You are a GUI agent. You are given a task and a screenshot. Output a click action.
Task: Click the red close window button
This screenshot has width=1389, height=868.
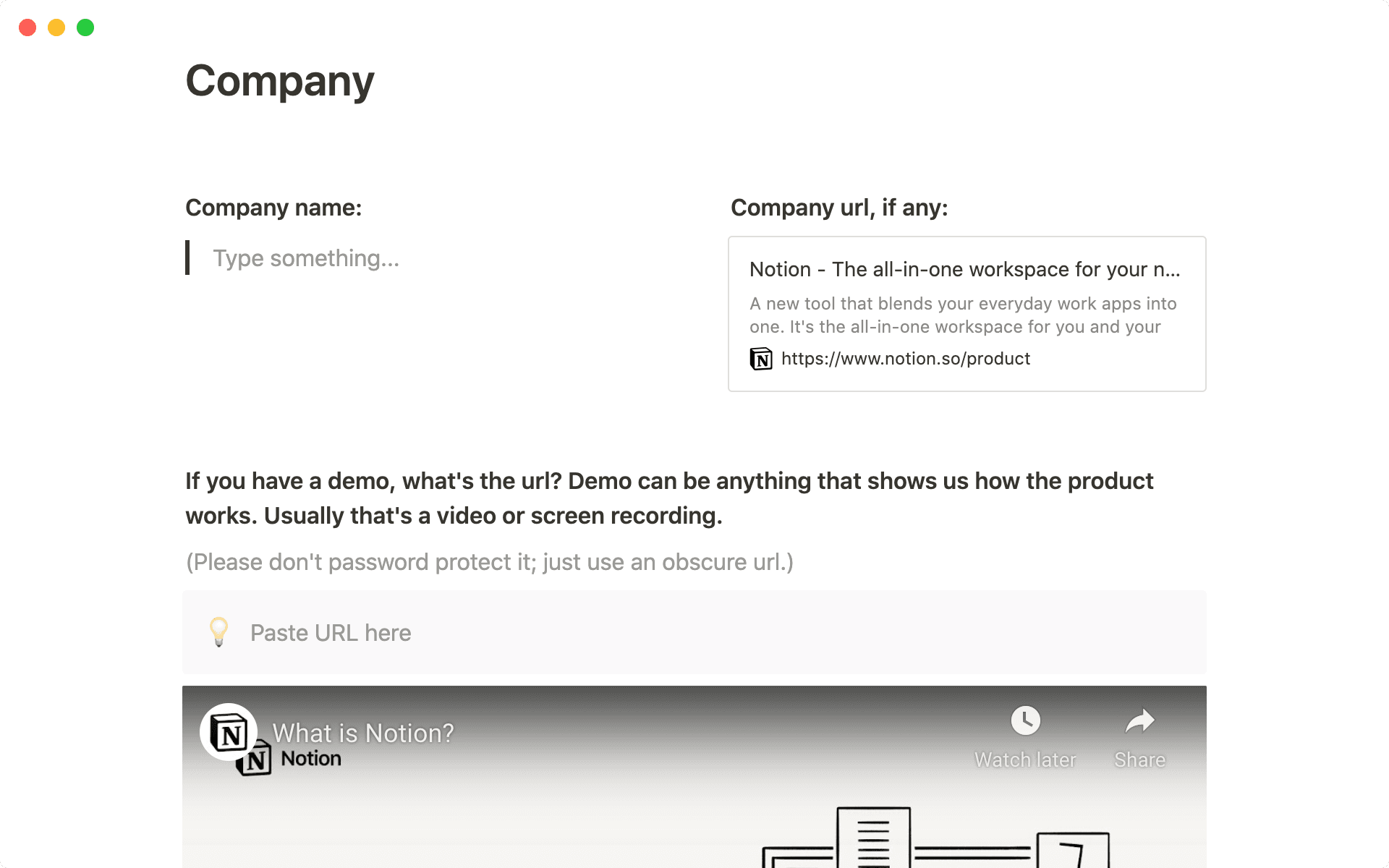click(27, 27)
